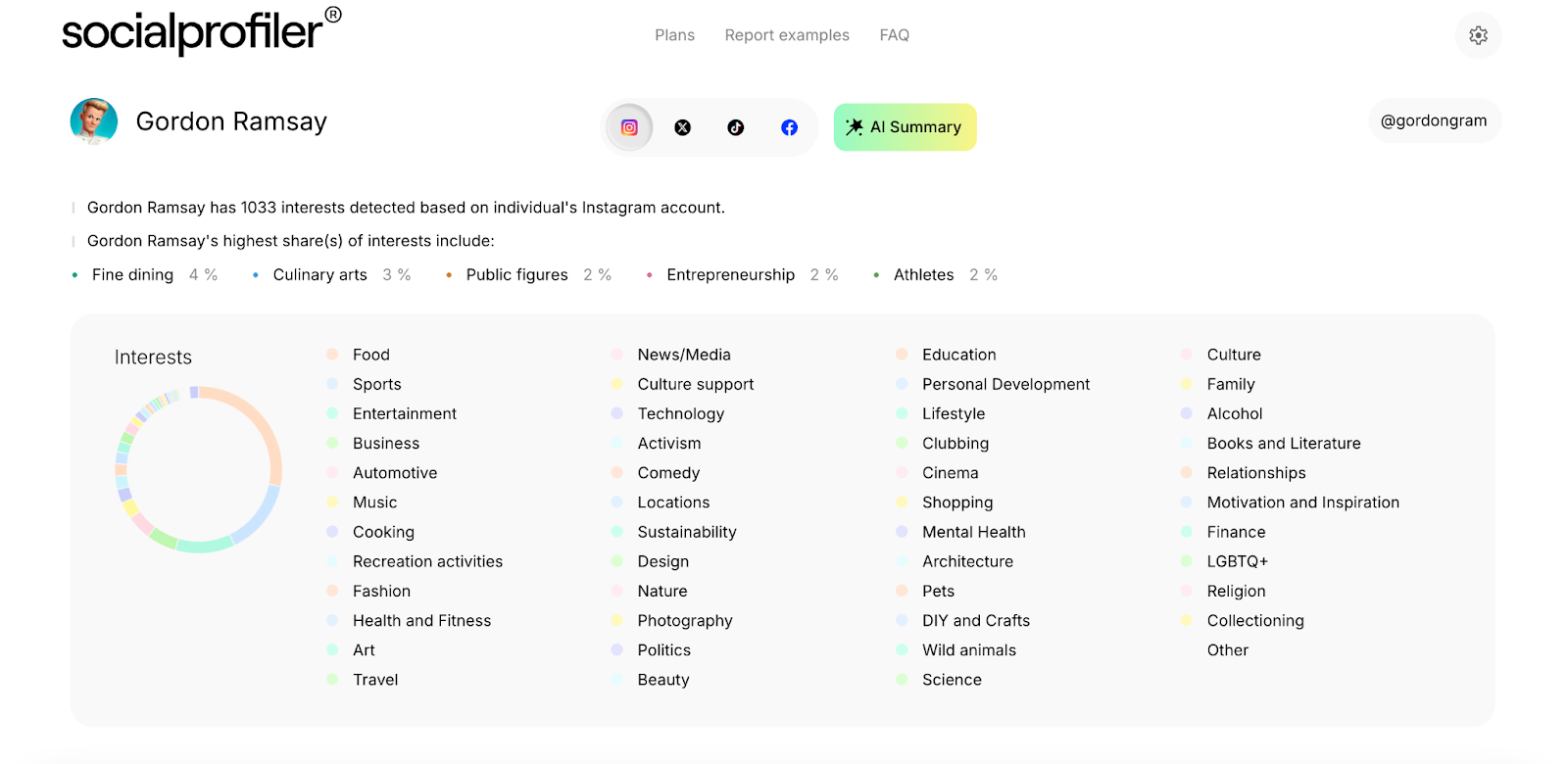Open the Plans page

(674, 35)
